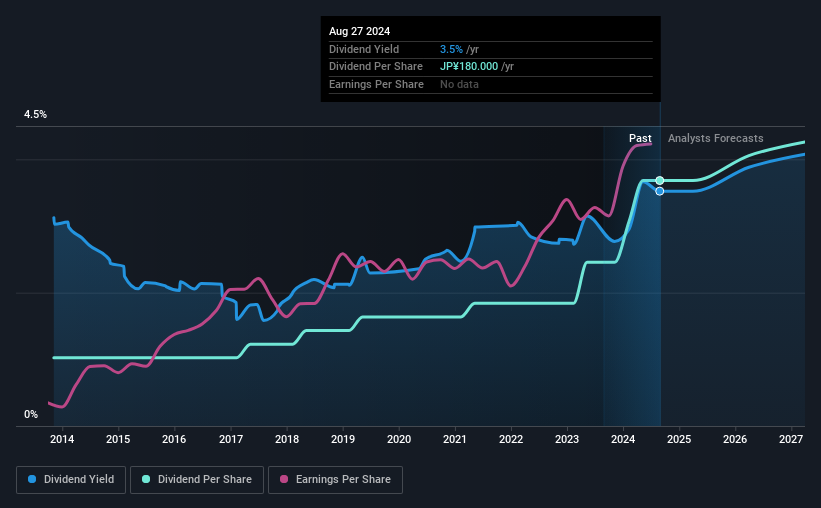The width and height of the screenshot is (821, 508).
Task: Click the 2019 x-axis year label
Action: [x=343, y=439]
